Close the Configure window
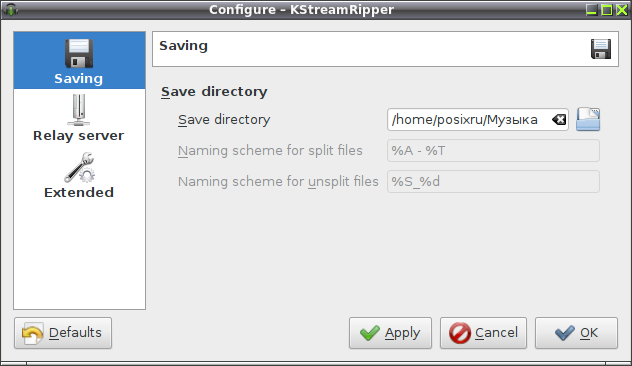 [x=622, y=10]
